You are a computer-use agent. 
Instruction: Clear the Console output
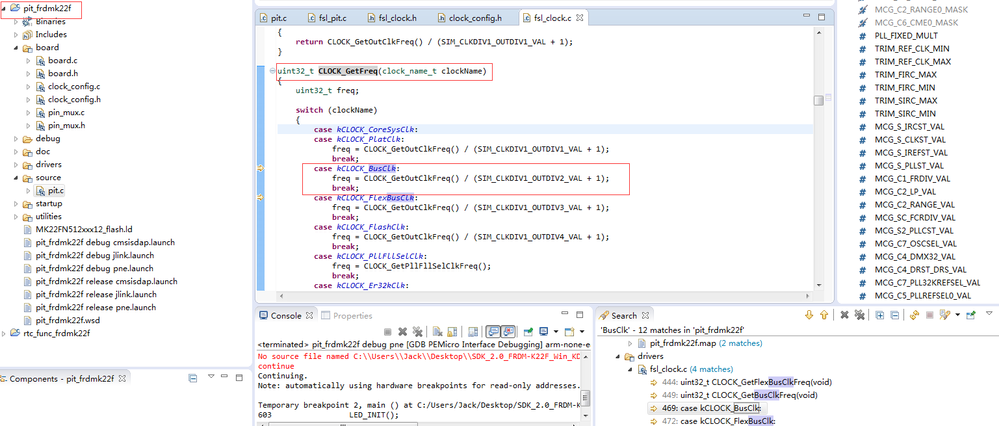click(438, 332)
